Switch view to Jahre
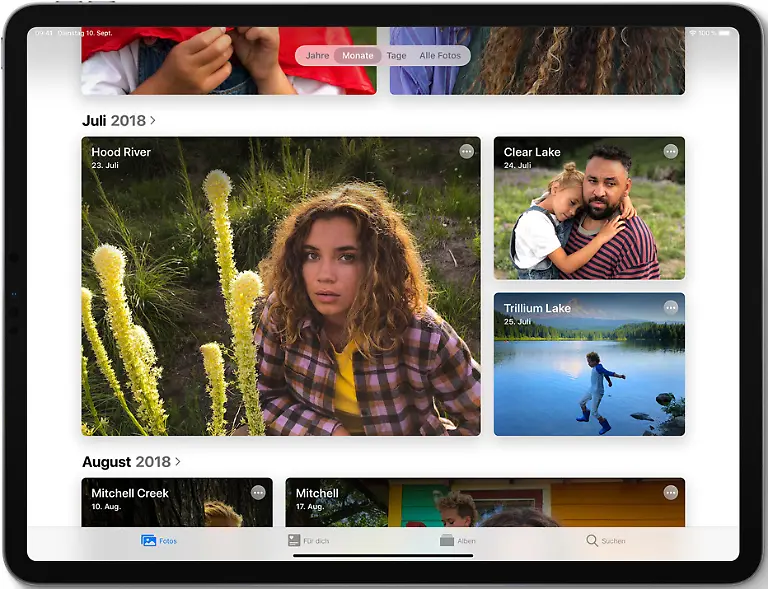 click(x=317, y=56)
